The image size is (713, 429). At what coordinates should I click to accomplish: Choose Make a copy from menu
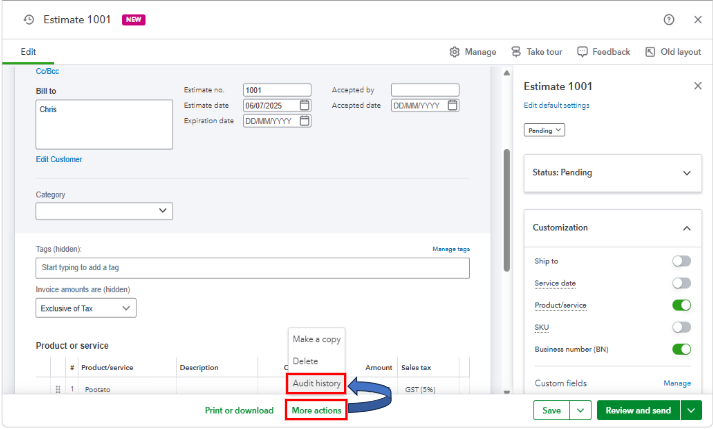(316, 339)
